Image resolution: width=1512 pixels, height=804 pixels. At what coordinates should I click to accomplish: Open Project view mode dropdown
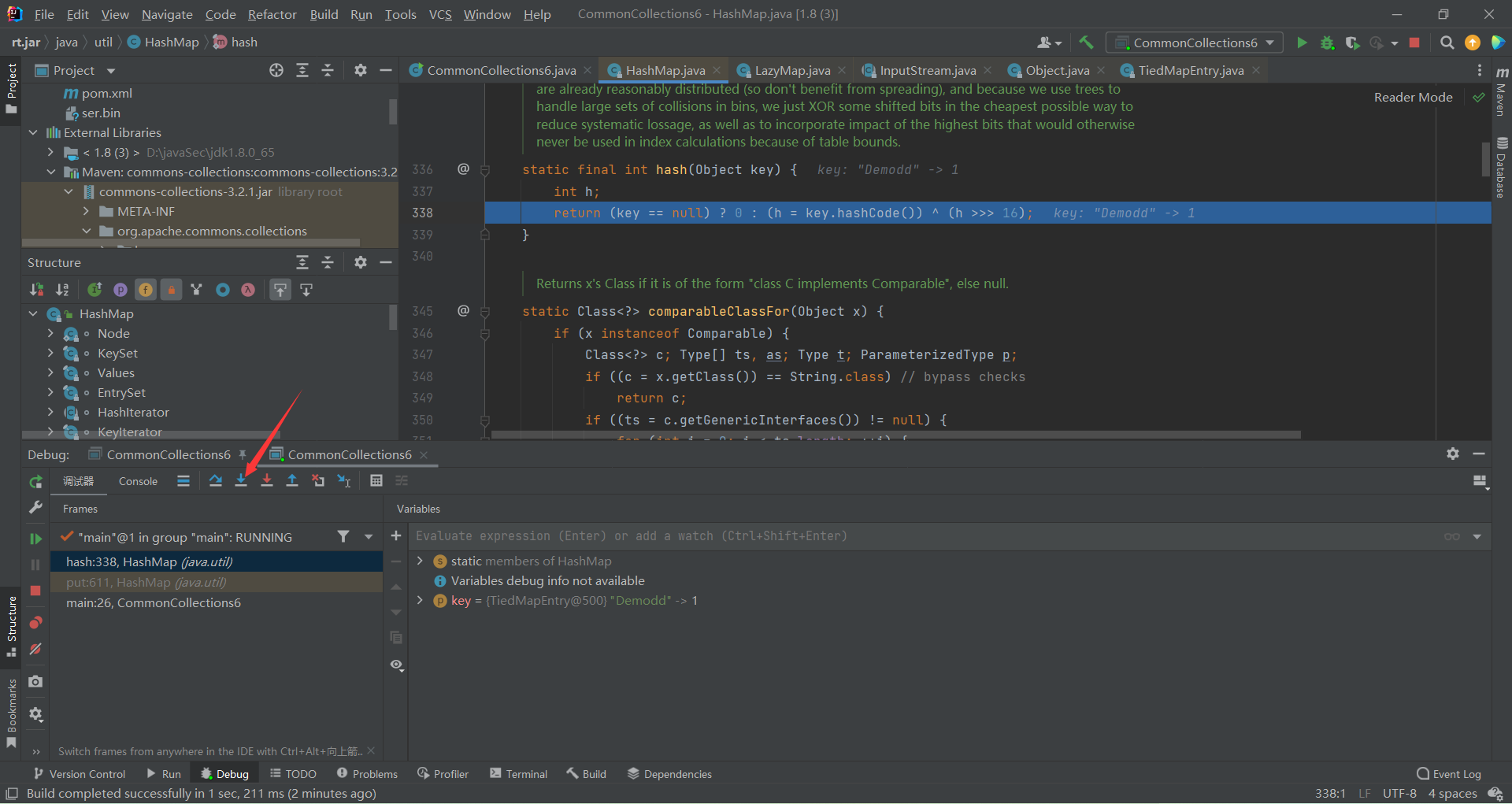(x=111, y=71)
